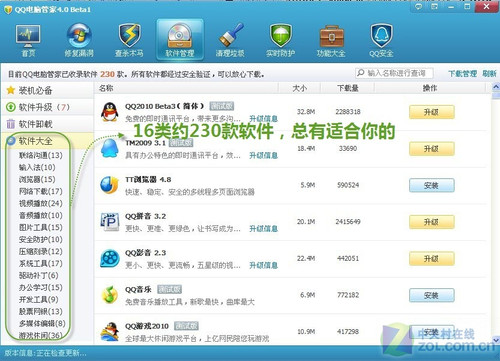Focus the 输入名称进行查询 search field
The image size is (500, 361).
[395, 73]
